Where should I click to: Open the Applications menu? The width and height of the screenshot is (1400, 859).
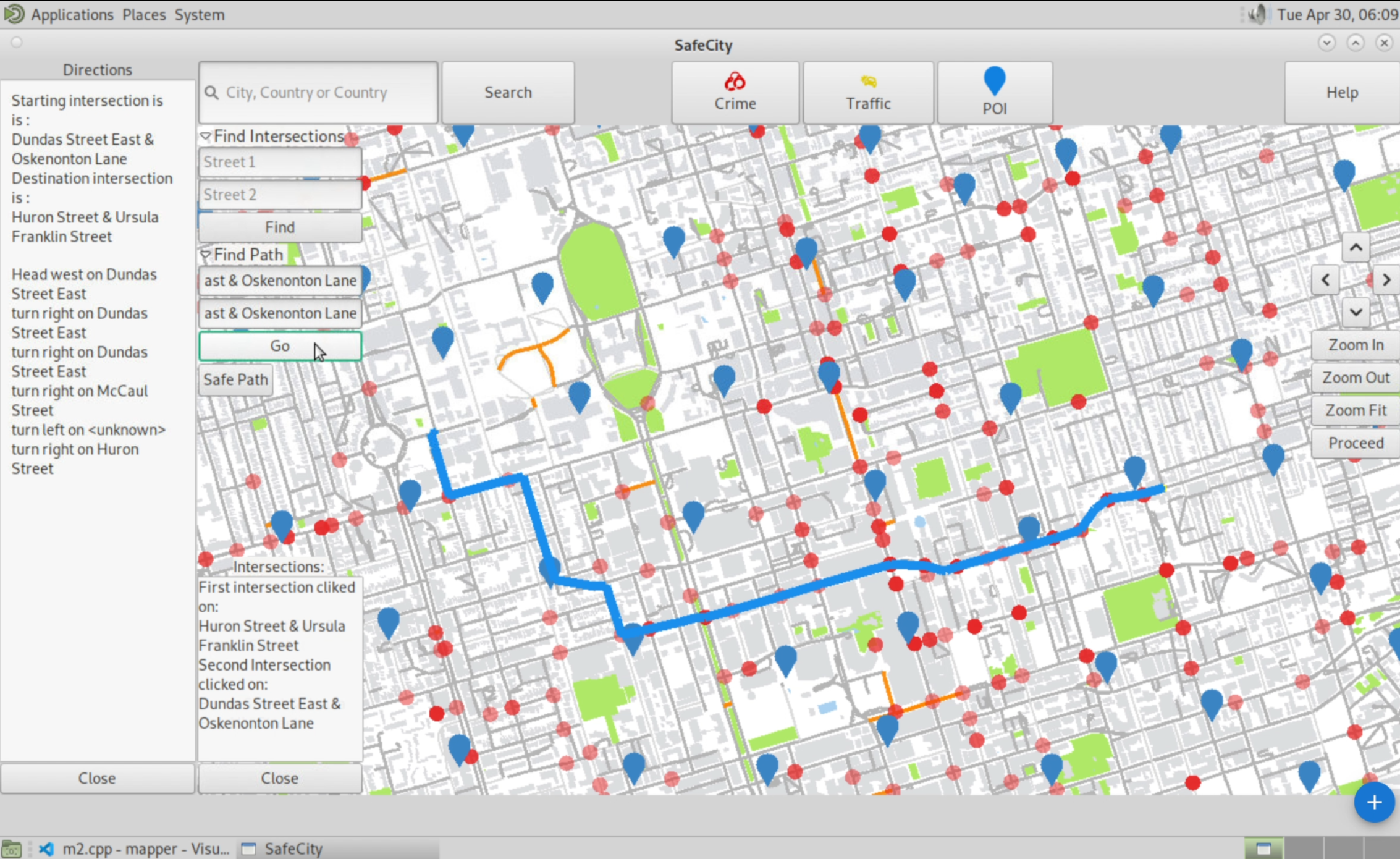pyautogui.click(x=72, y=14)
